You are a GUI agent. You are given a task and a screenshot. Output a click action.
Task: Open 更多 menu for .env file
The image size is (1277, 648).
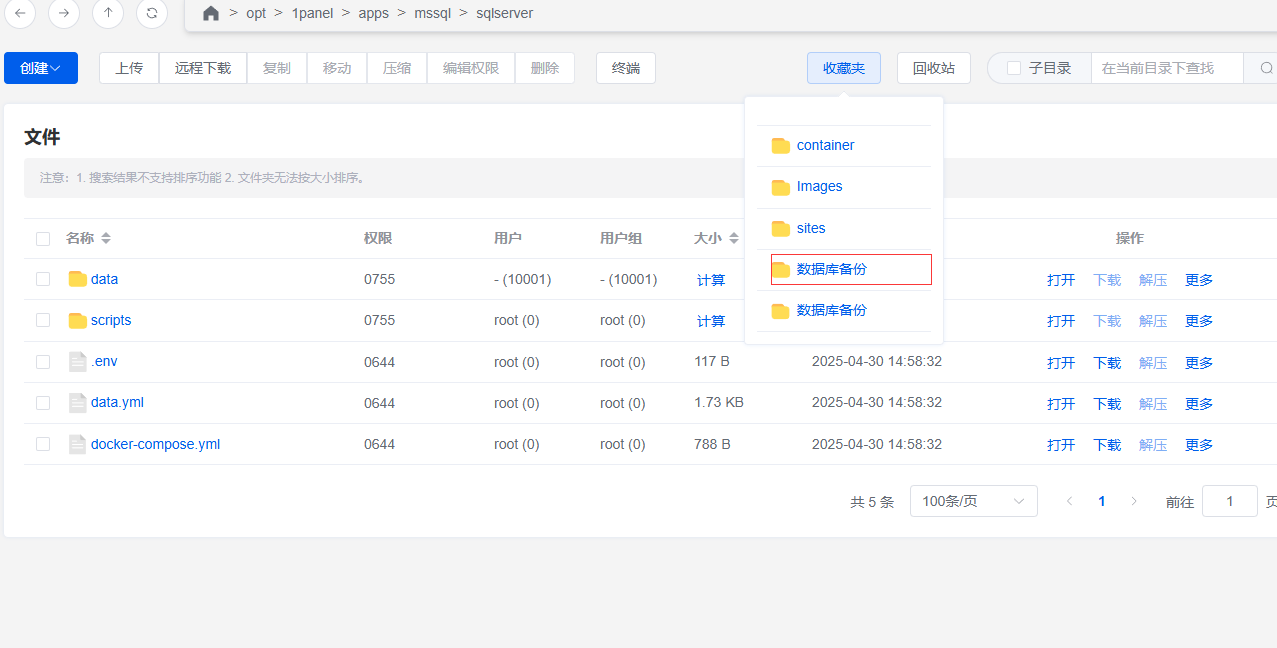click(1199, 363)
